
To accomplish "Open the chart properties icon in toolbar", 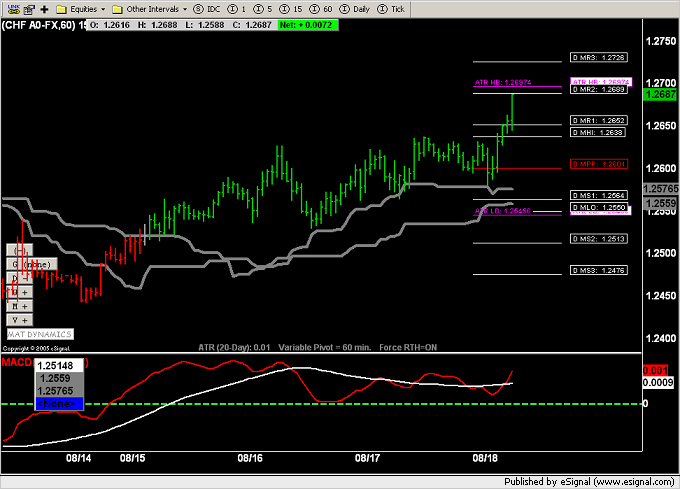I will [29, 9].
